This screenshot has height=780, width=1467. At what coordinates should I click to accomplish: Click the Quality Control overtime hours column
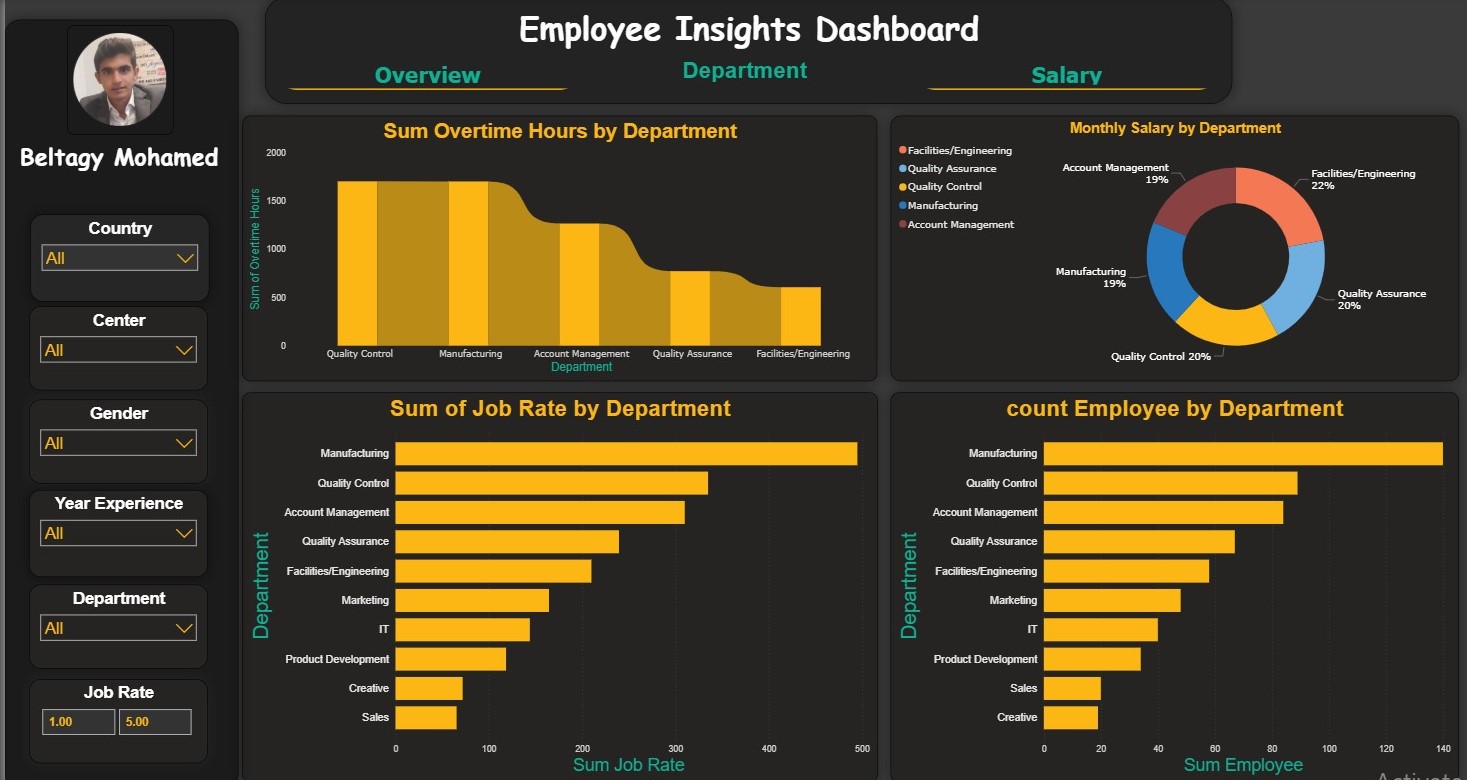[x=357, y=263]
